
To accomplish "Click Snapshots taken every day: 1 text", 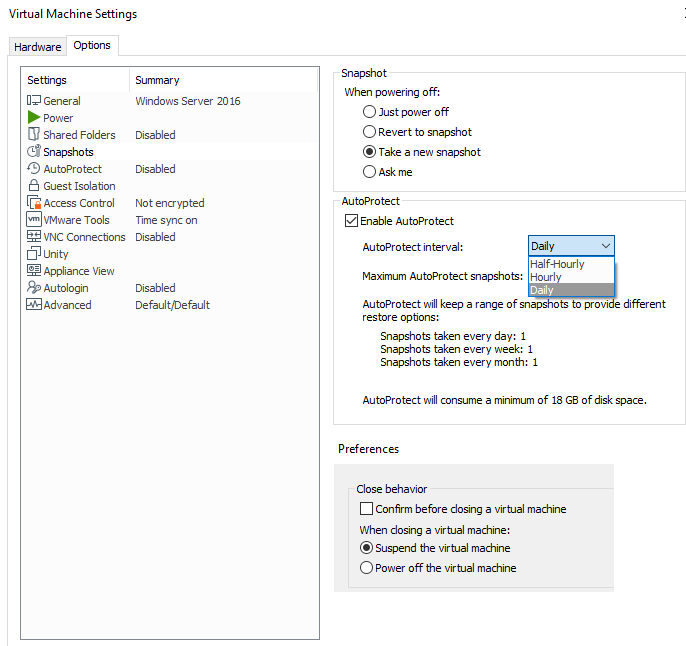I will click(453, 336).
